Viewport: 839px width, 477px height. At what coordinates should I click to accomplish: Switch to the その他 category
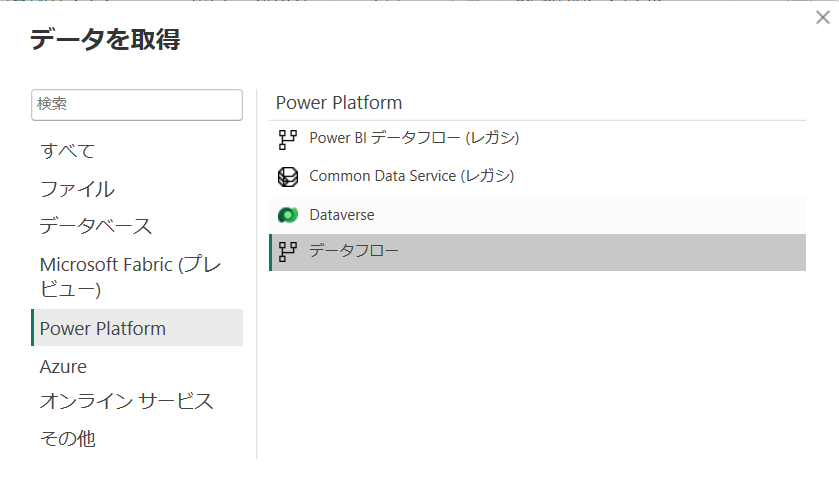(x=68, y=438)
